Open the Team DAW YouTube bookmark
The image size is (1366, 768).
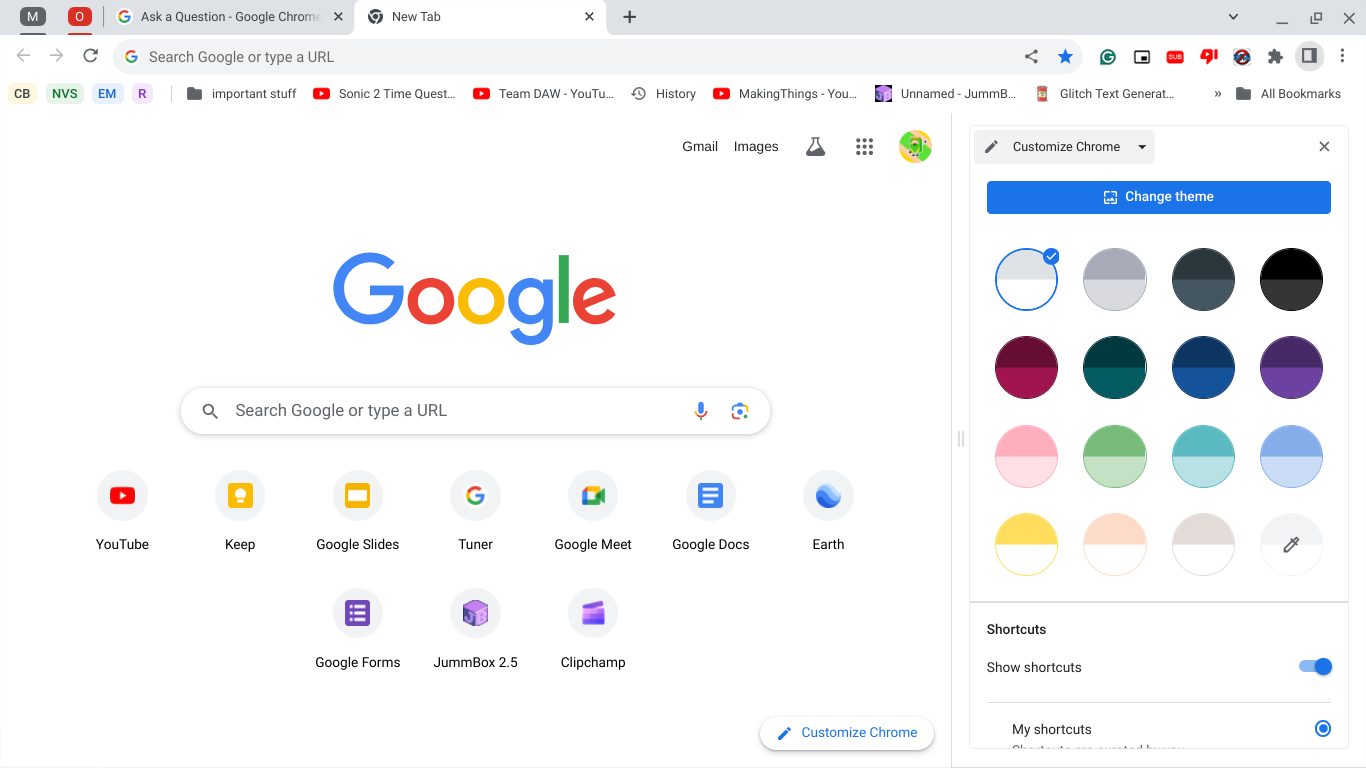point(544,94)
